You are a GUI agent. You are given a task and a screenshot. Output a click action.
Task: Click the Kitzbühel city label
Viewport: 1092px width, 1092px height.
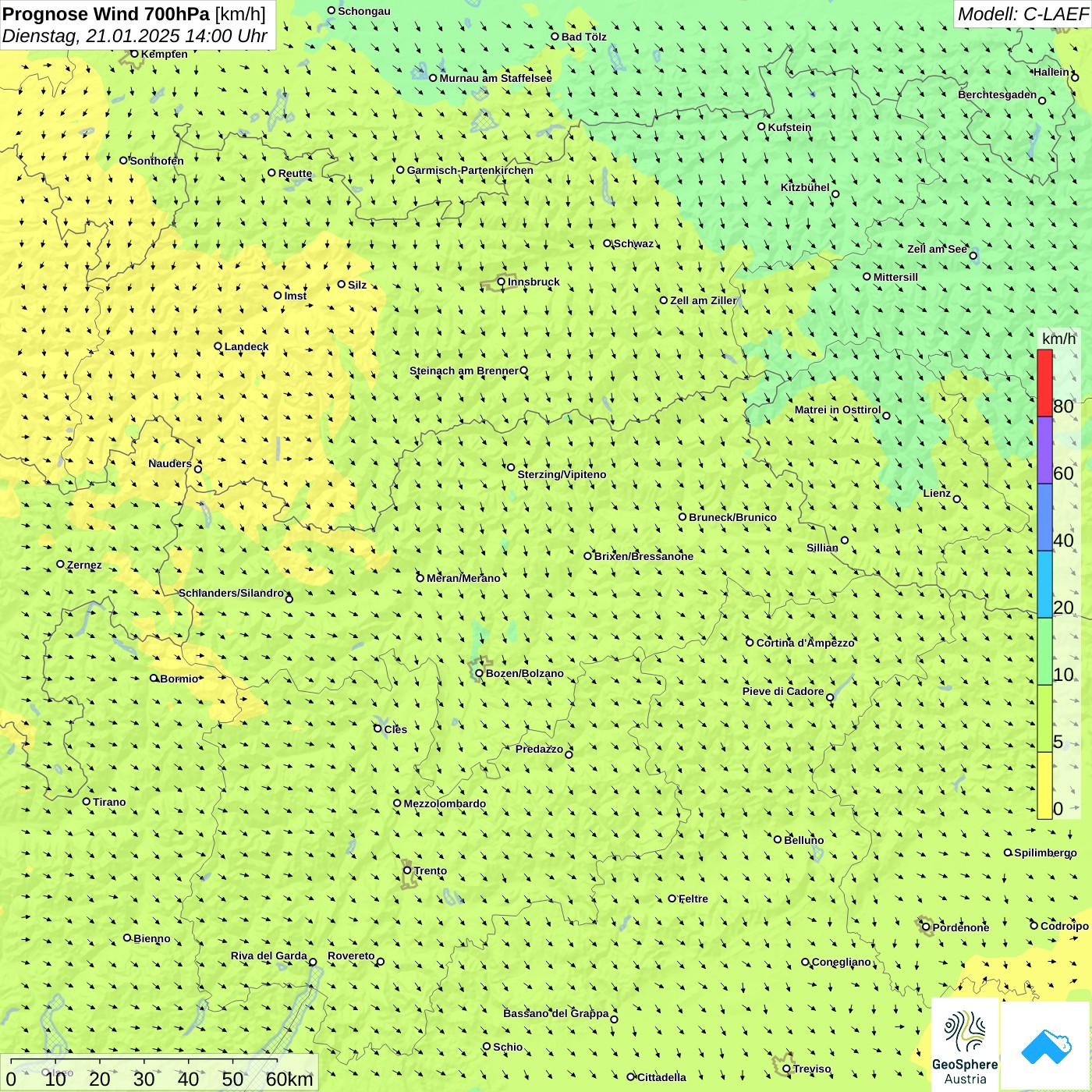pos(805,187)
